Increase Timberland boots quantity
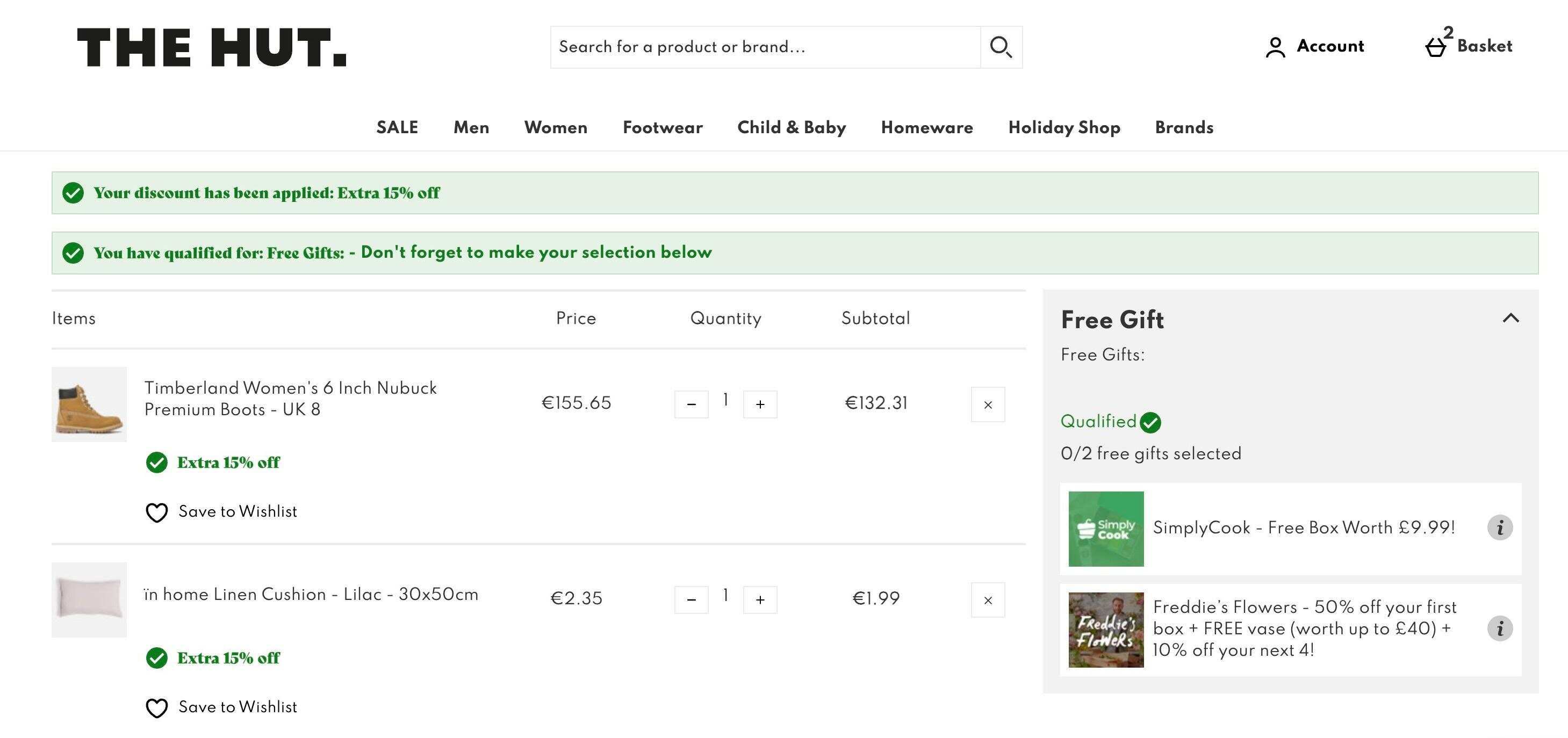Viewport: 1568px width, 738px height. coord(760,404)
